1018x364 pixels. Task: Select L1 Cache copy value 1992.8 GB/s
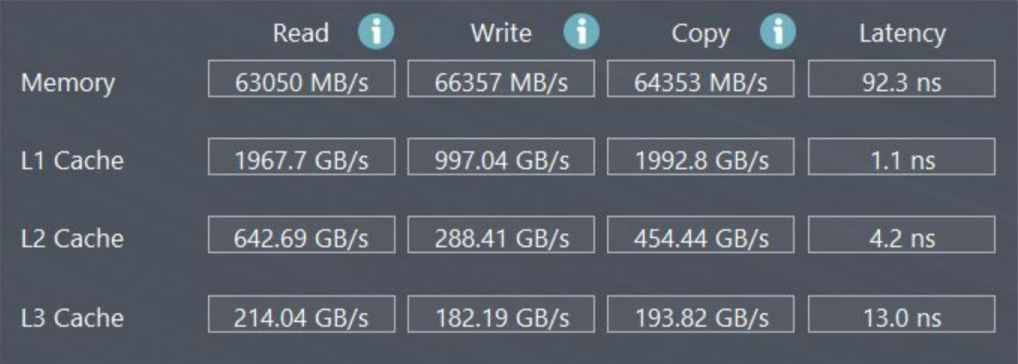700,156
